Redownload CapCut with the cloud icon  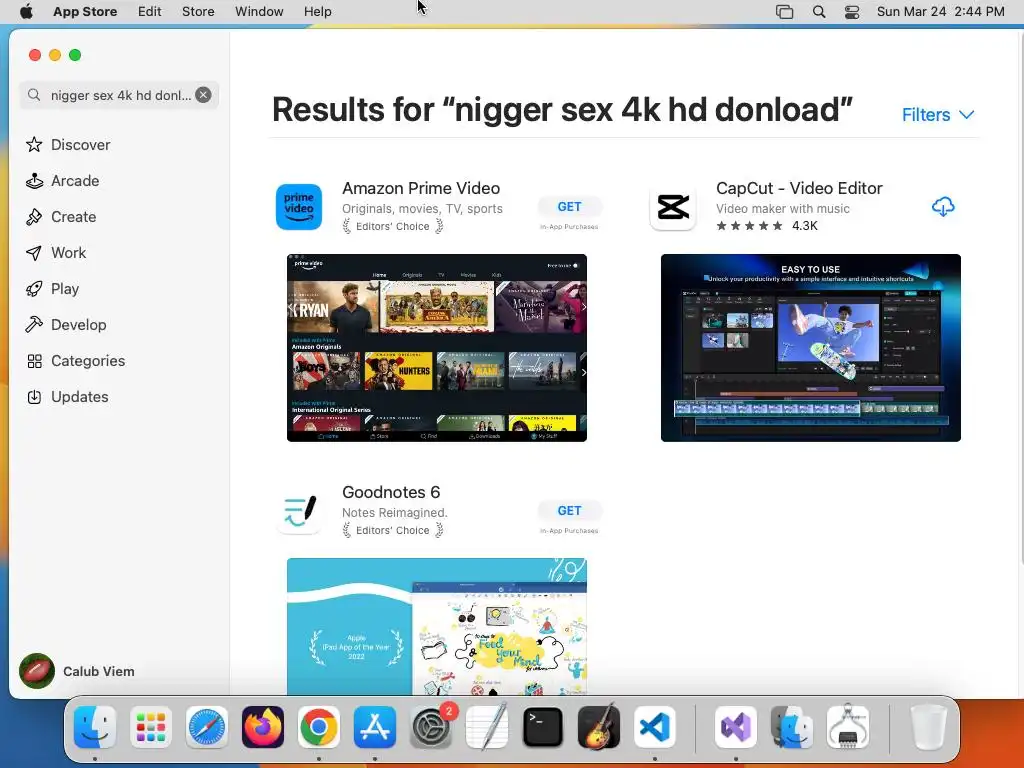[x=943, y=206]
